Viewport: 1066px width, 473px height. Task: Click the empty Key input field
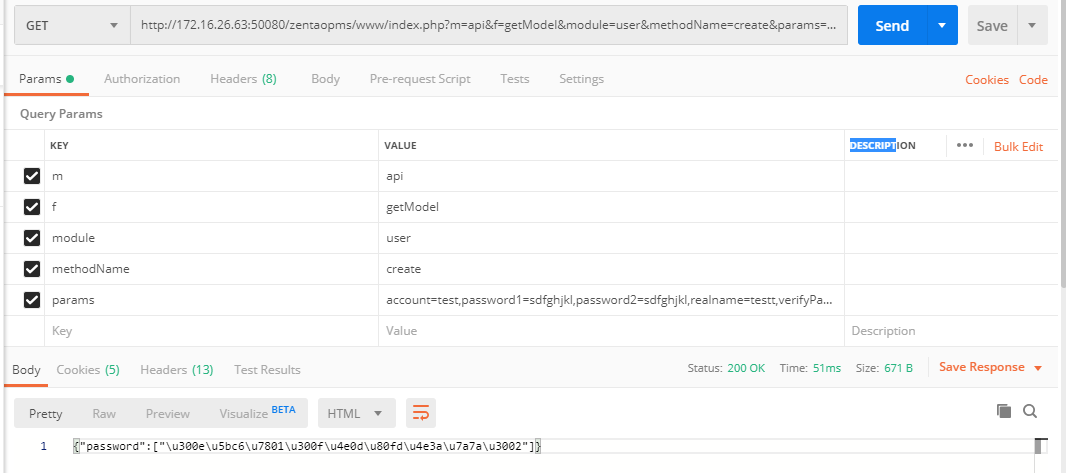pyautogui.click(x=210, y=331)
